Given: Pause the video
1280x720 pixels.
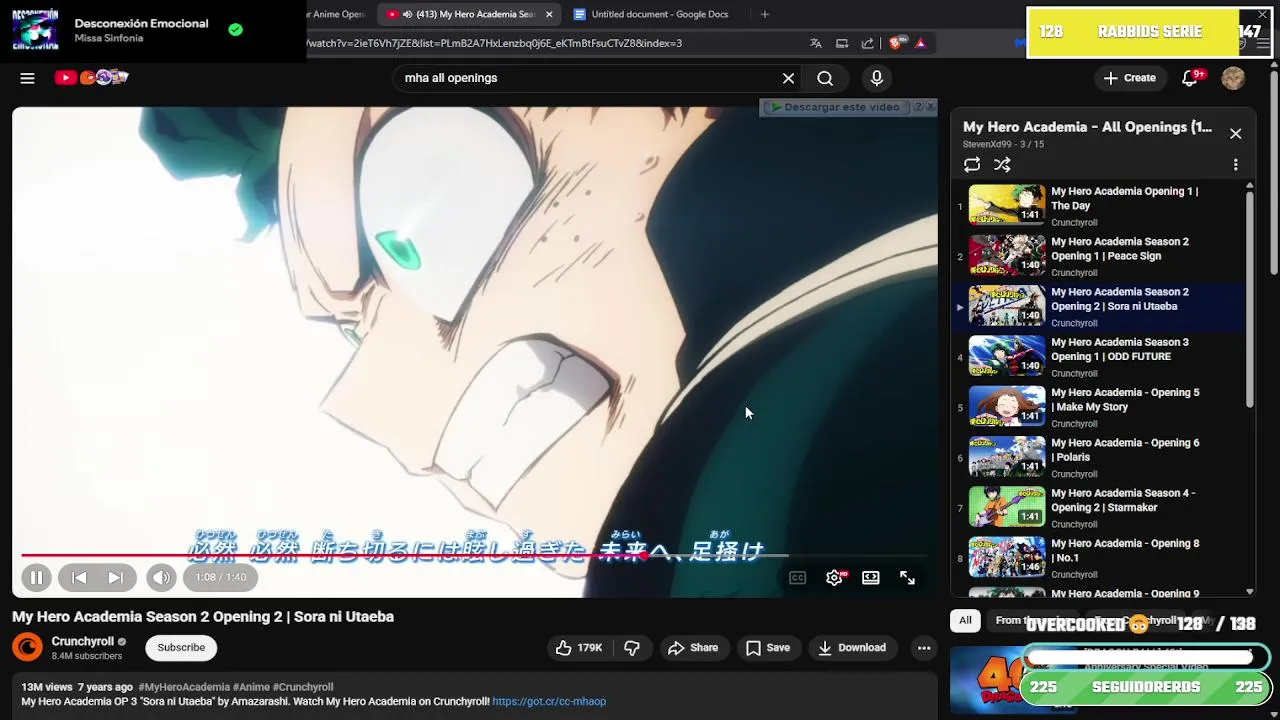Looking at the screenshot, I should click(36, 577).
